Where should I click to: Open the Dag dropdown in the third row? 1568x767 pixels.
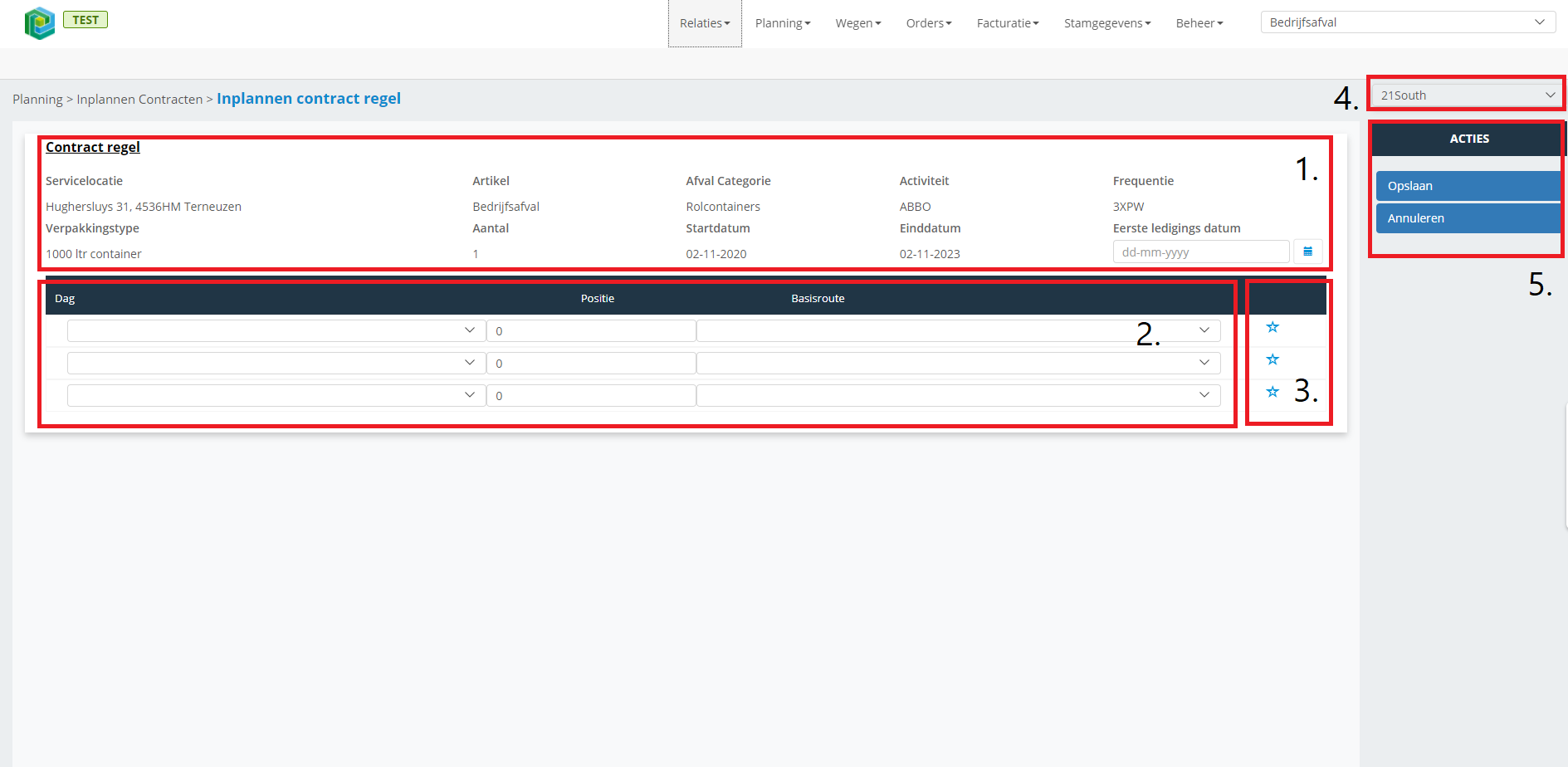[x=276, y=395]
